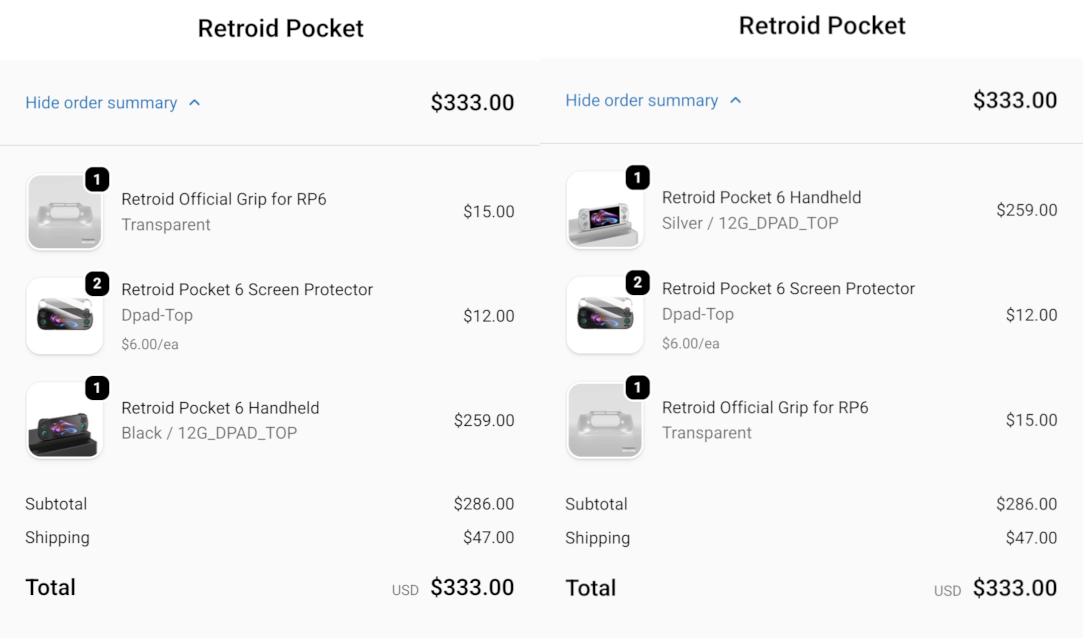Click the left Retroid Pocket store title
Screen dimensions: 1083x638
coord(281,29)
